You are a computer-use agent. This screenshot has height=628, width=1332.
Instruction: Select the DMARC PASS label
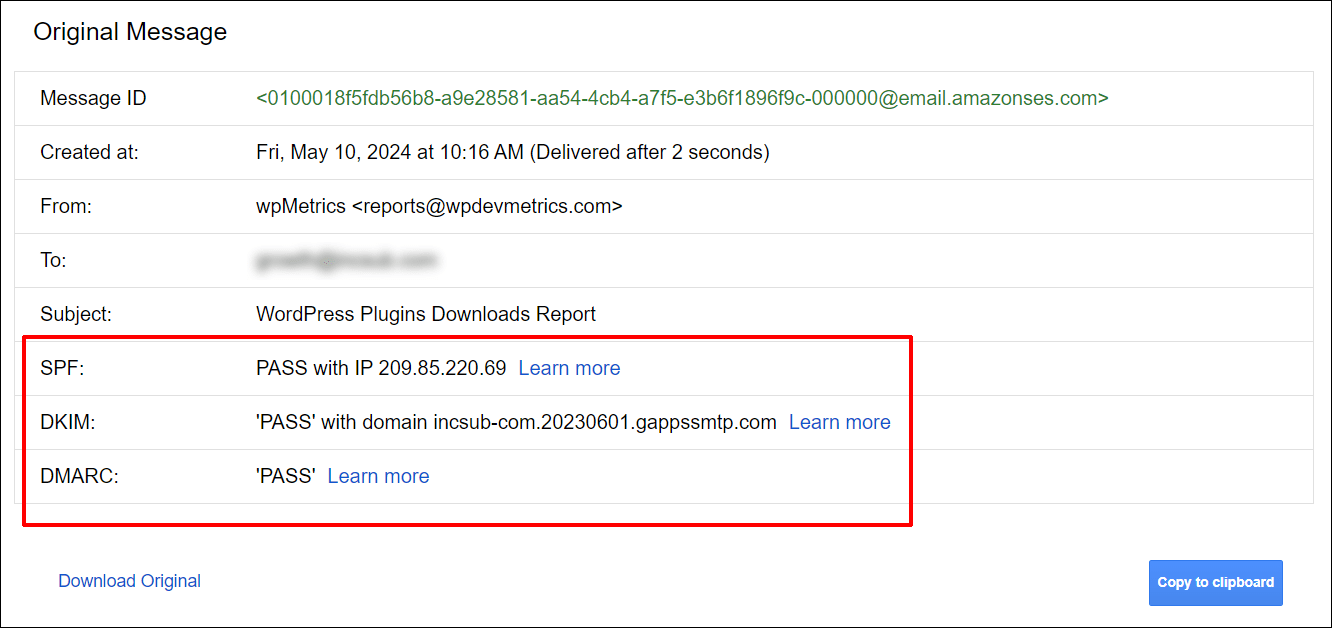point(285,475)
